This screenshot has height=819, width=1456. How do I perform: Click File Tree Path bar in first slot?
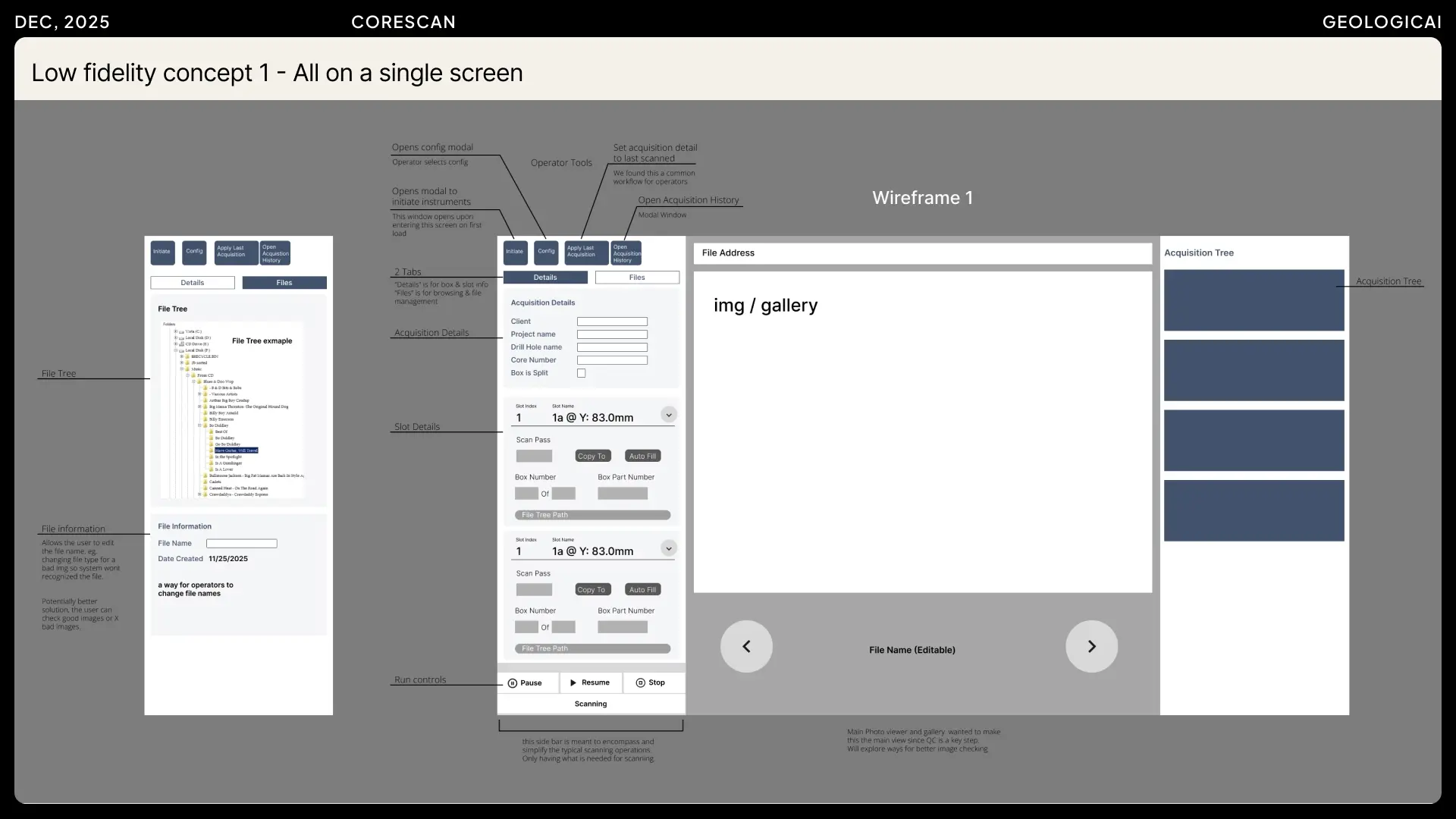pos(592,515)
